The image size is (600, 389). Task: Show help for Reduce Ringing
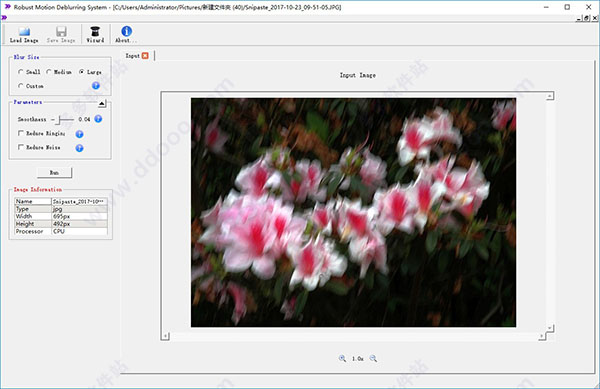[x=79, y=134]
